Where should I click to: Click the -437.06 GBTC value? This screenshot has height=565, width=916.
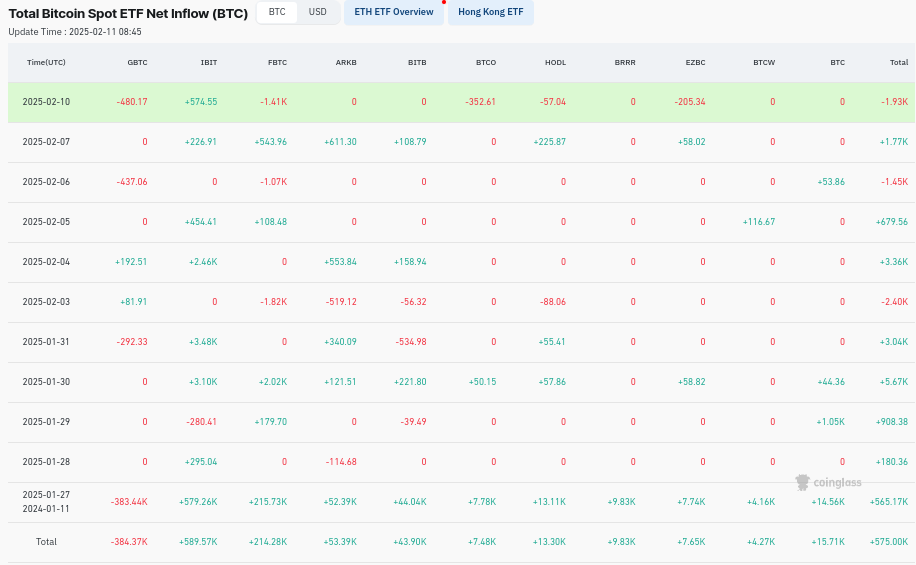point(132,182)
